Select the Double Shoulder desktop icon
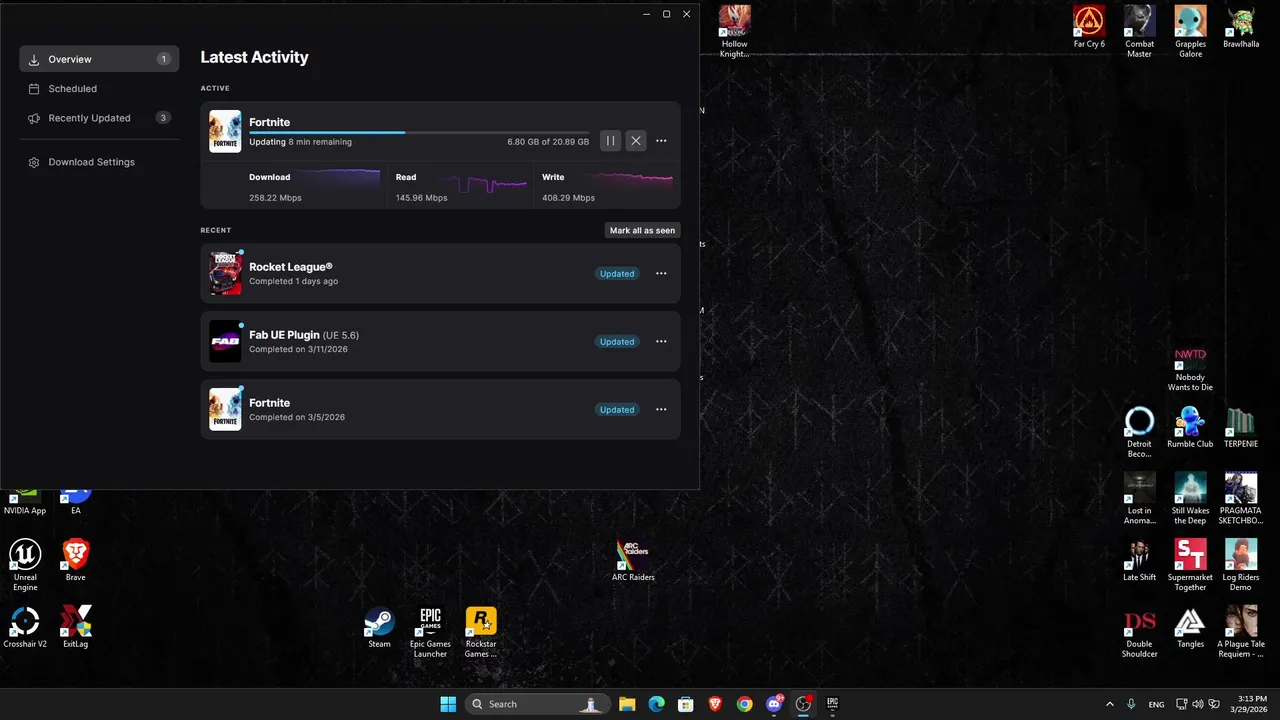The image size is (1280, 720). point(1139,632)
